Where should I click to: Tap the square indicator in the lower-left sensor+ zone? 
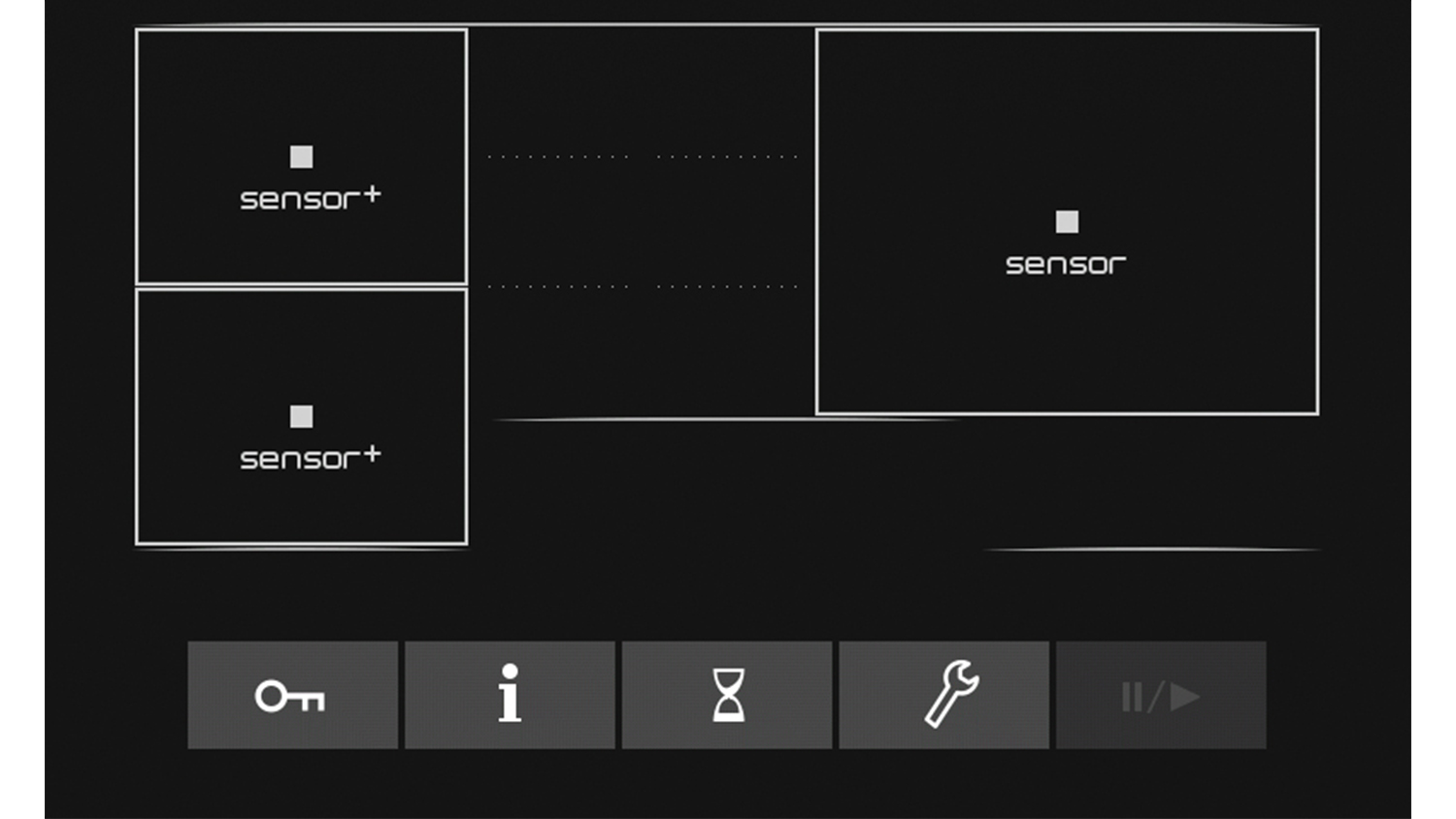(301, 416)
